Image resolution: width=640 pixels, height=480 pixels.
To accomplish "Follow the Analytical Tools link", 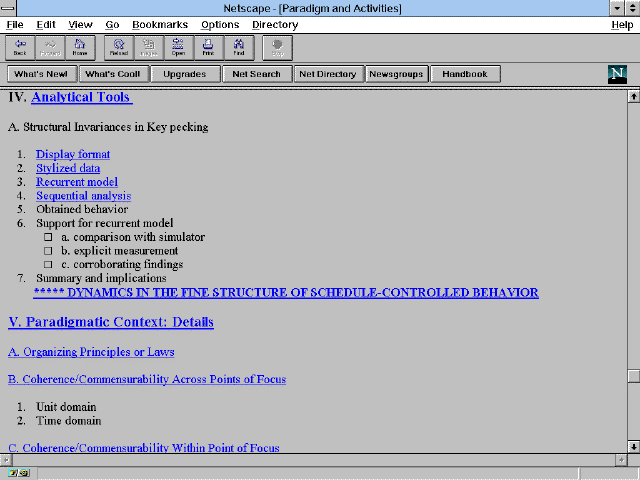I will (82, 97).
